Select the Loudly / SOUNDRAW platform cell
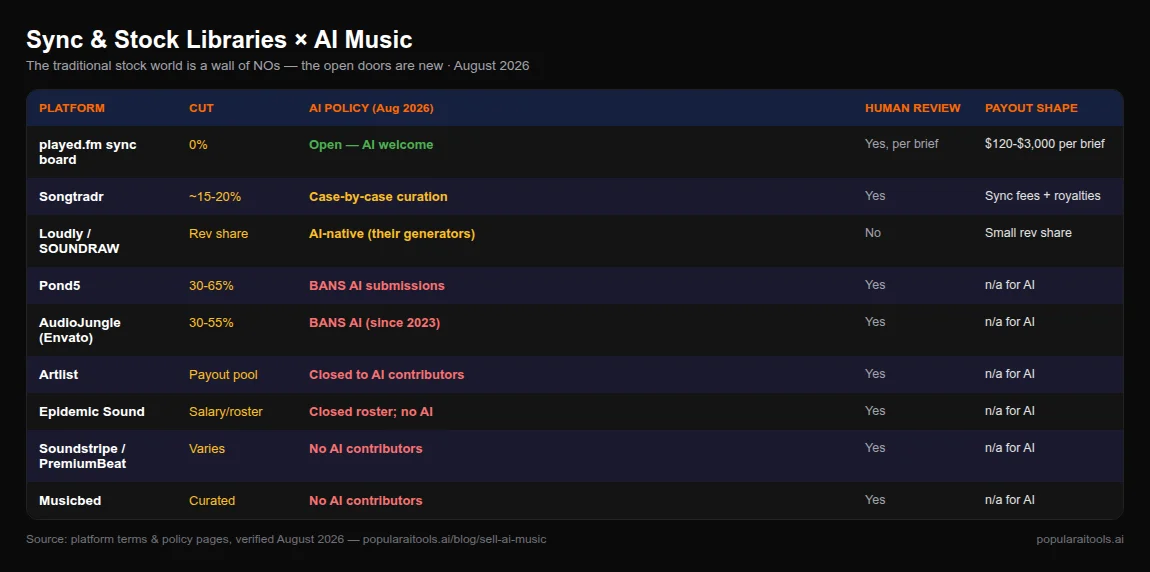 click(78, 241)
